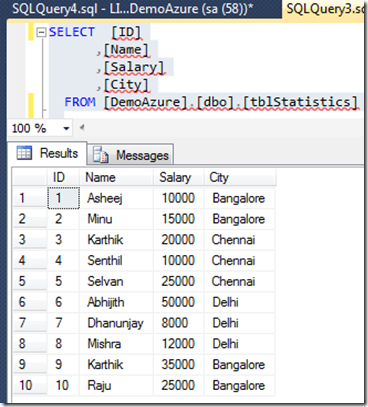
Task: Click the FROM keyword in the query
Action: [x=80, y=102]
